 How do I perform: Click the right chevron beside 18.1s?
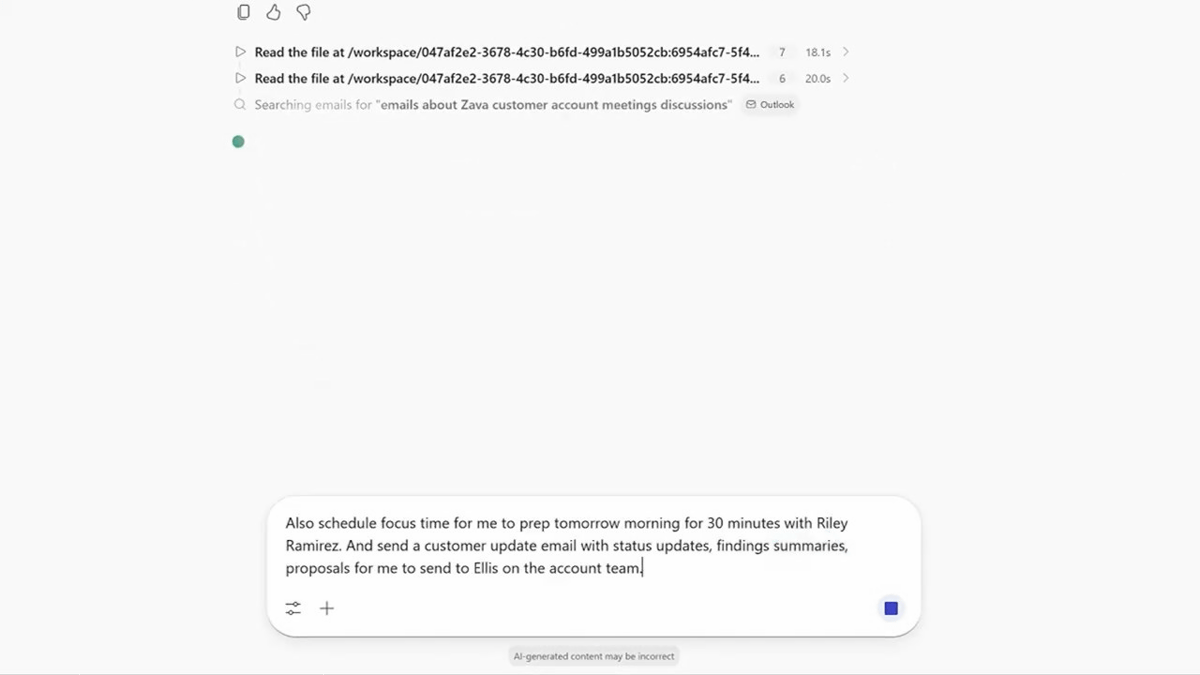pos(846,52)
